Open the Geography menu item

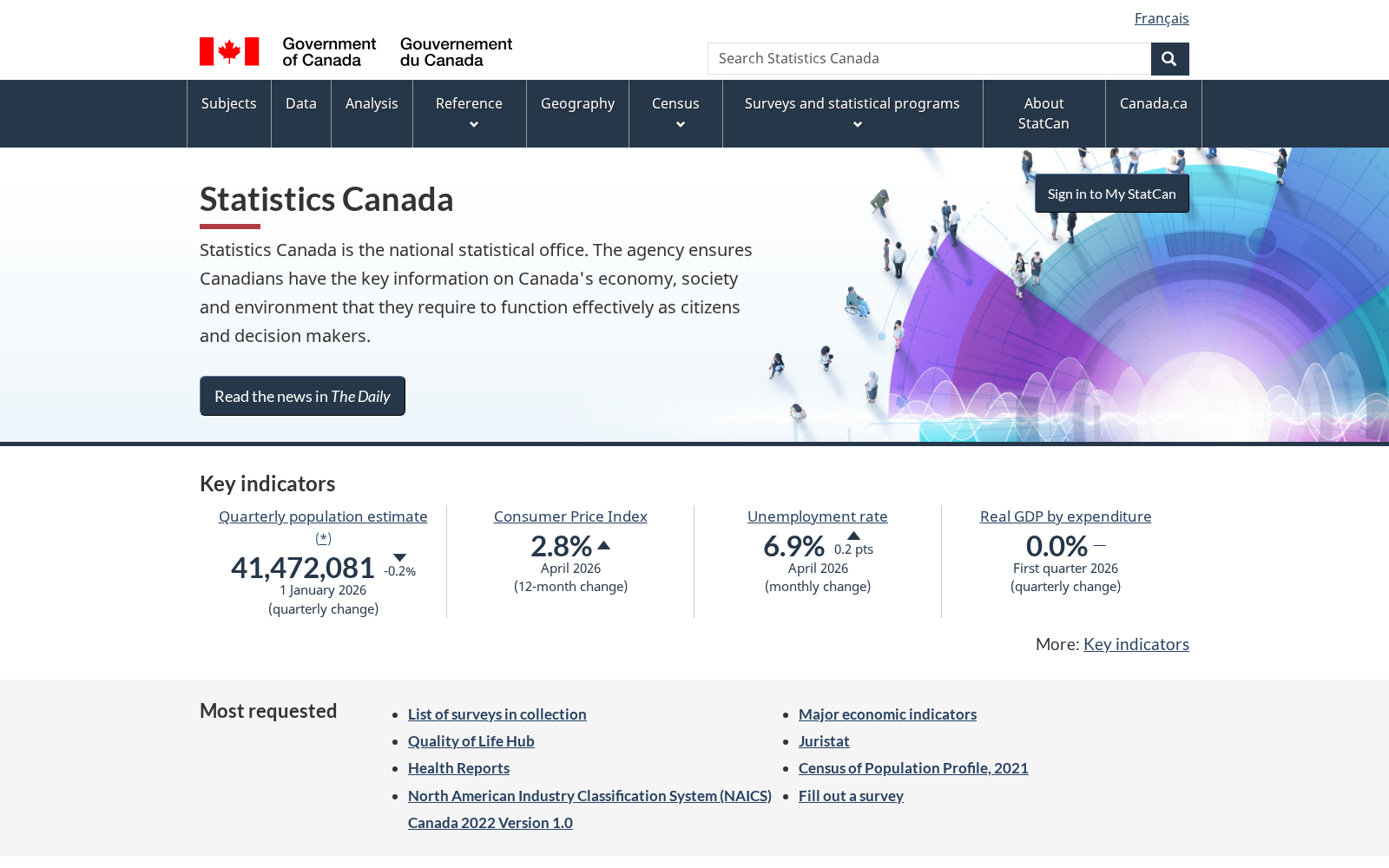[577, 114]
